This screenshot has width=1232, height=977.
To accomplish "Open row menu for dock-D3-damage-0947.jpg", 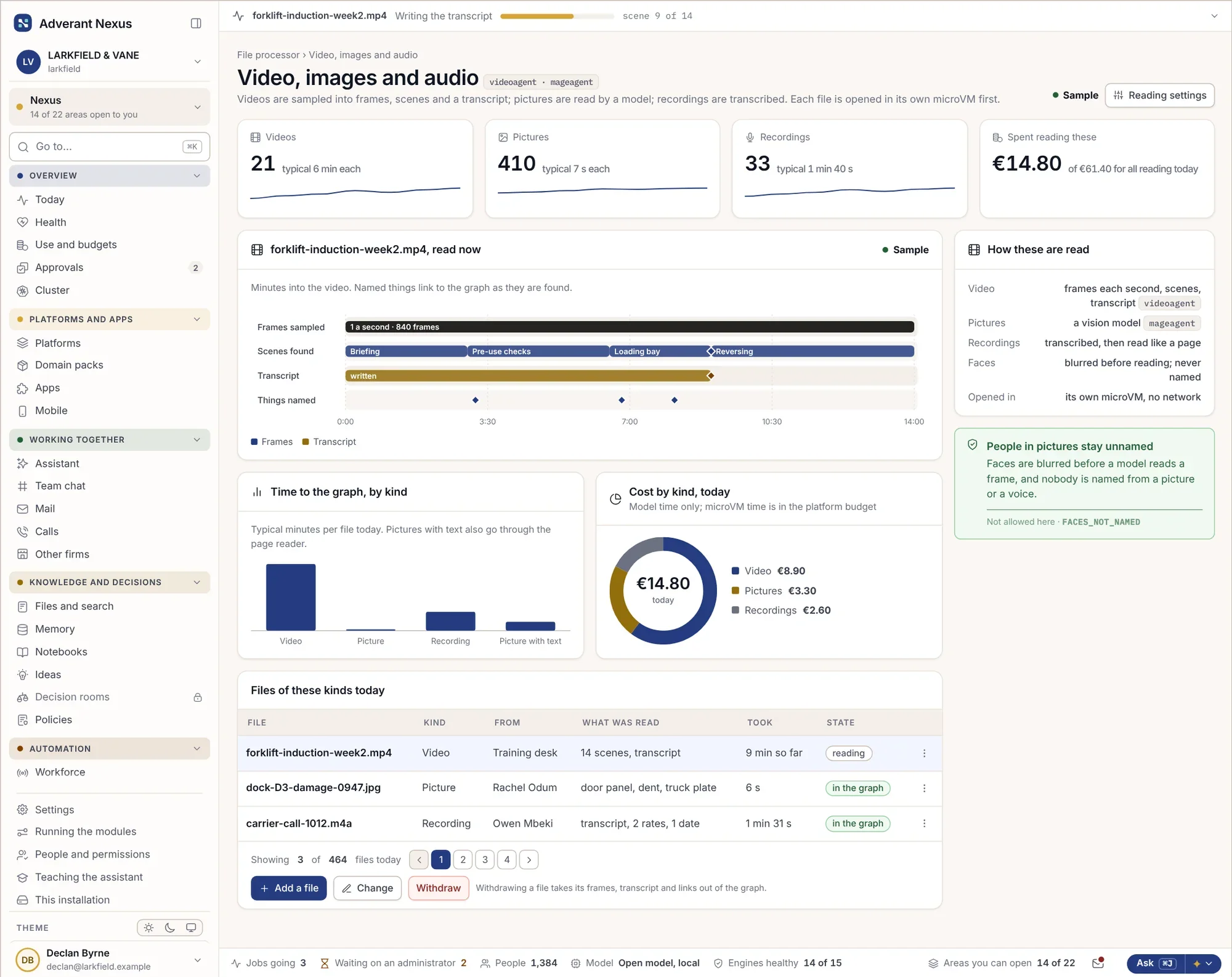I will point(924,788).
